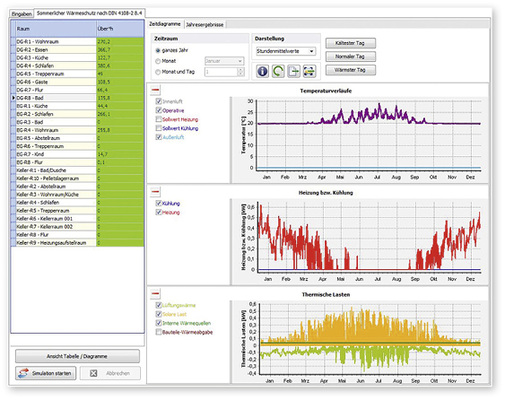Image resolution: width=505 pixels, height=400 pixels.
Task: Collapse the Temperaturverläufe chart with the red minus
Action: 155,90
